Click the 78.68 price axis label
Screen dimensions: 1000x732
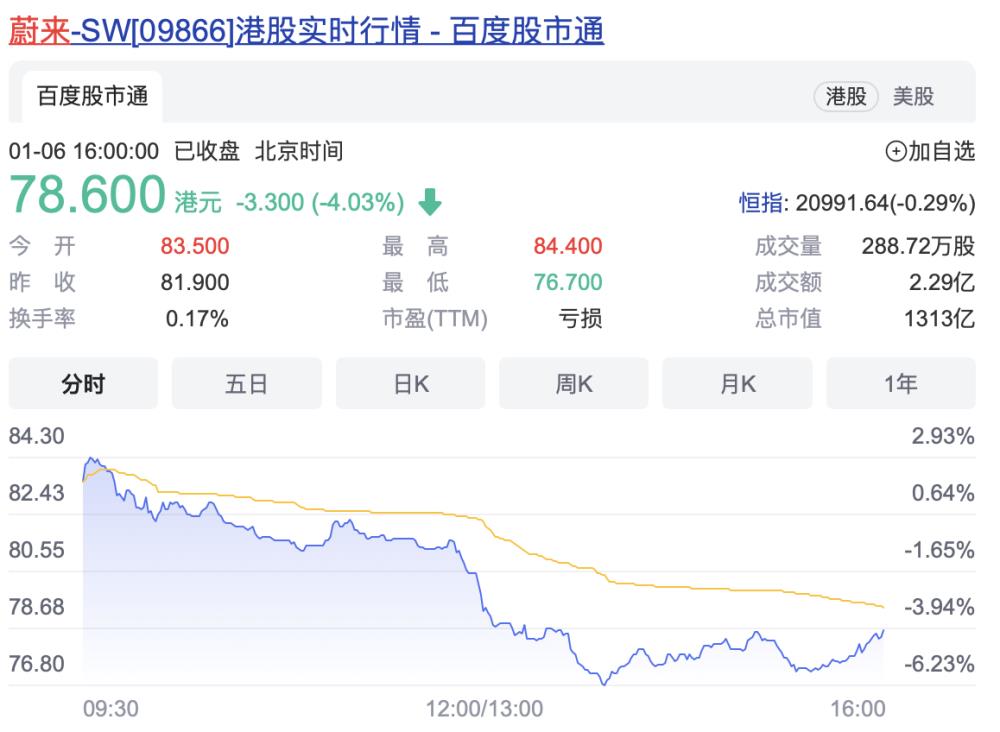coord(36,607)
